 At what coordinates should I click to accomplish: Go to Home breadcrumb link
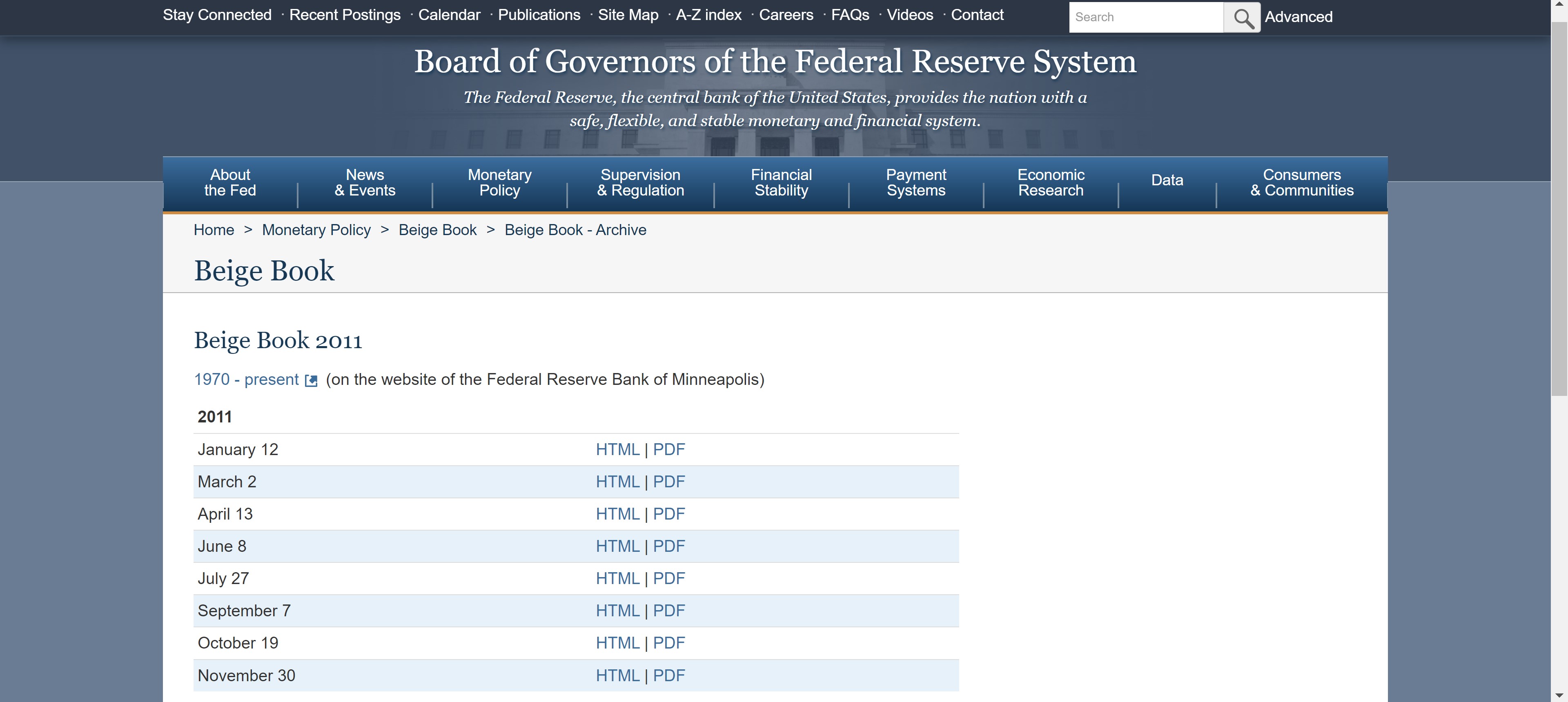tap(214, 230)
